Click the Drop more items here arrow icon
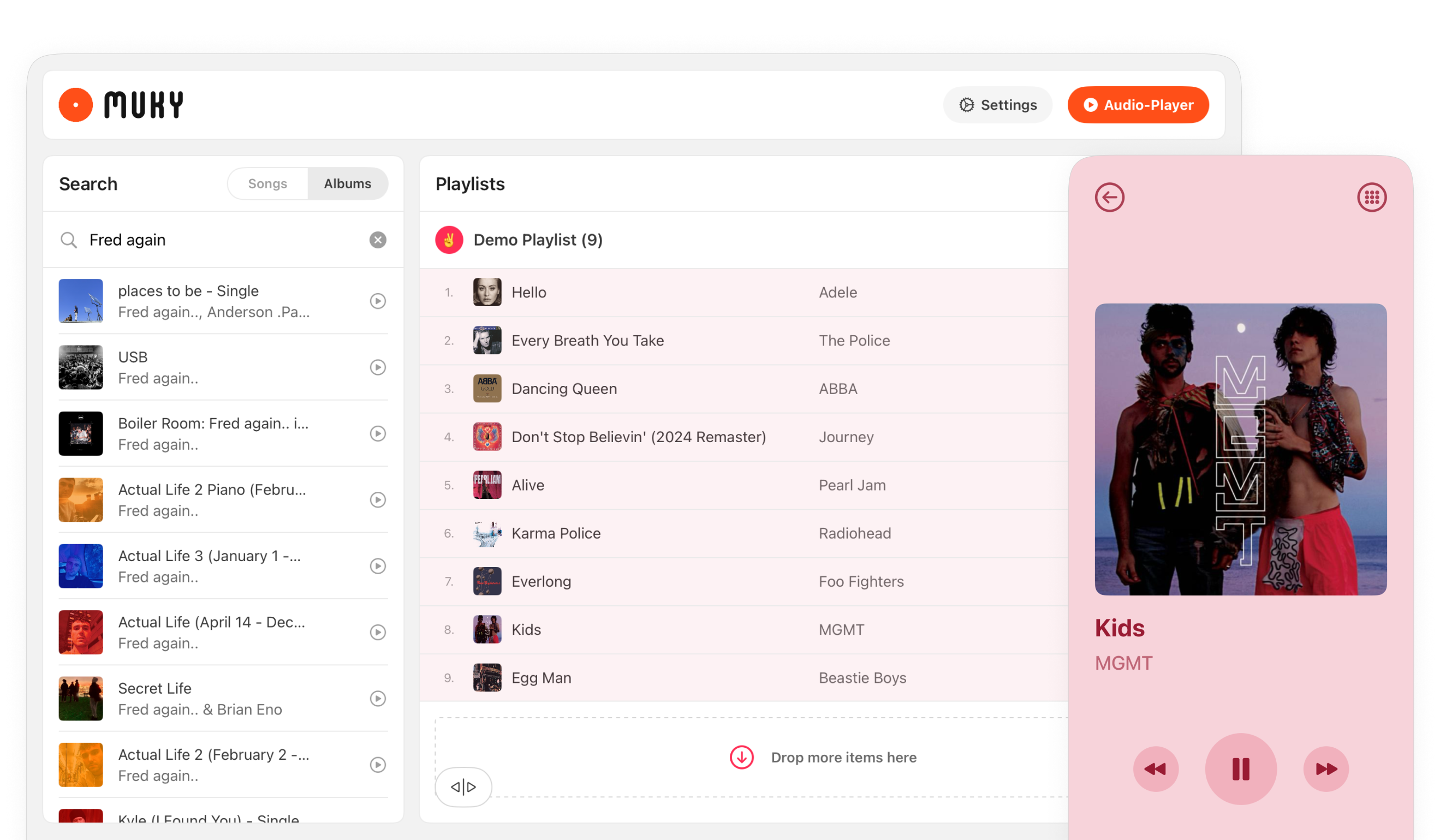 [742, 758]
